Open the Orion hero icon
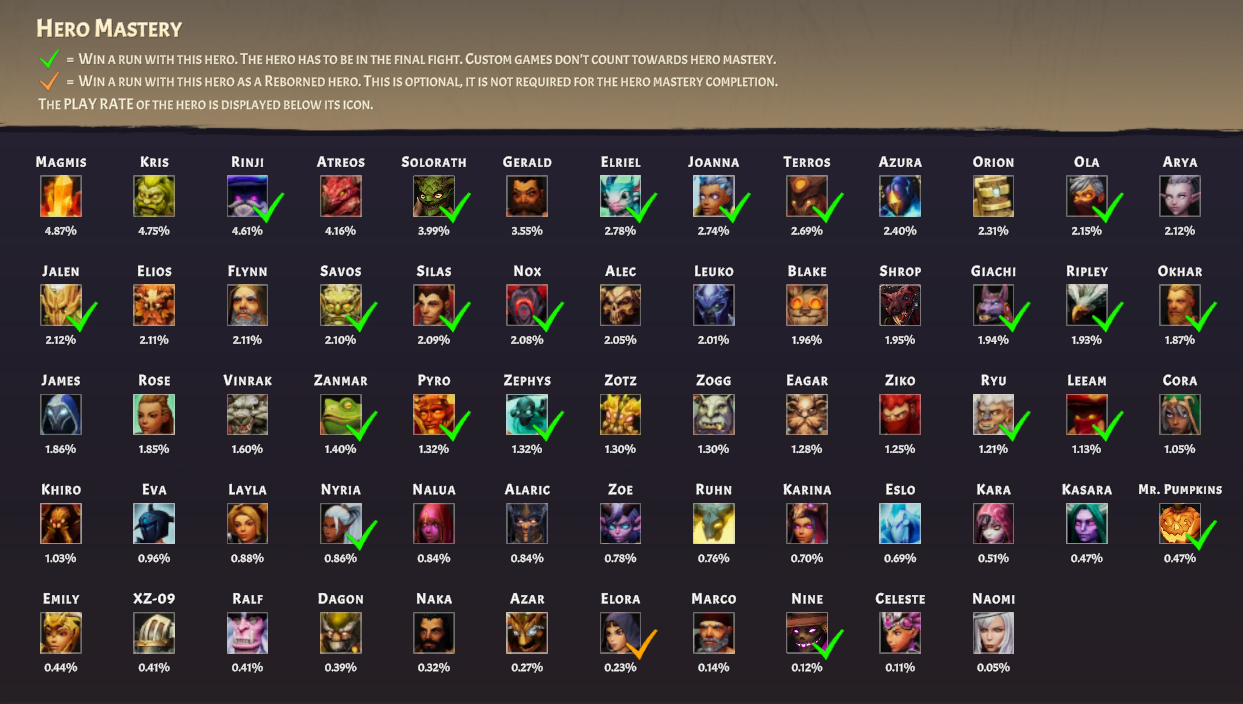This screenshot has width=1243, height=704. (993, 196)
